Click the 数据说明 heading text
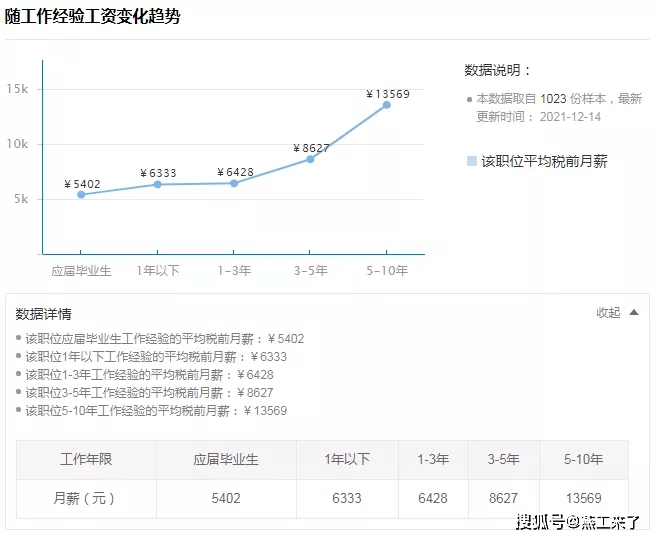Screen dimensions: 655x539 497,71
